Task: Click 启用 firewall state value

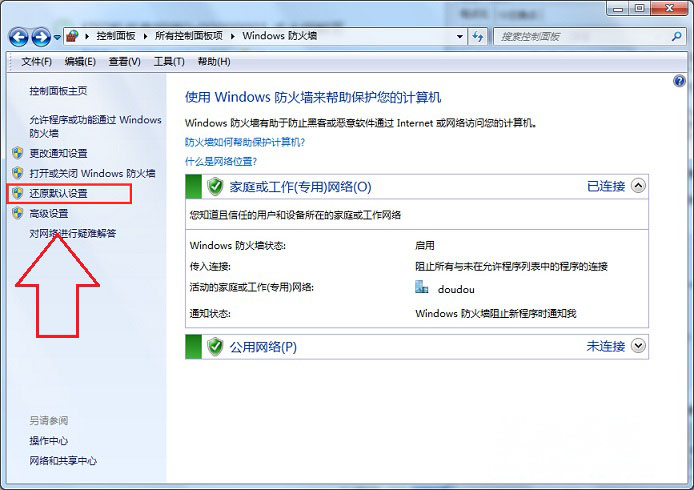Action: (x=425, y=245)
